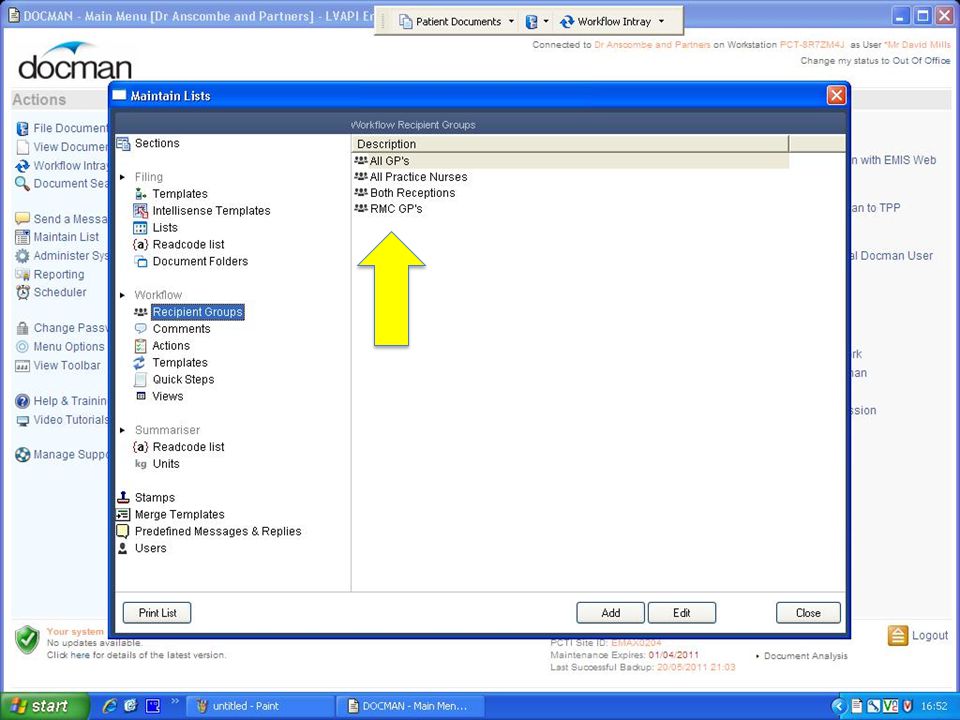Click the Views icon under Workflow
This screenshot has height=720, width=960.
coord(141,396)
